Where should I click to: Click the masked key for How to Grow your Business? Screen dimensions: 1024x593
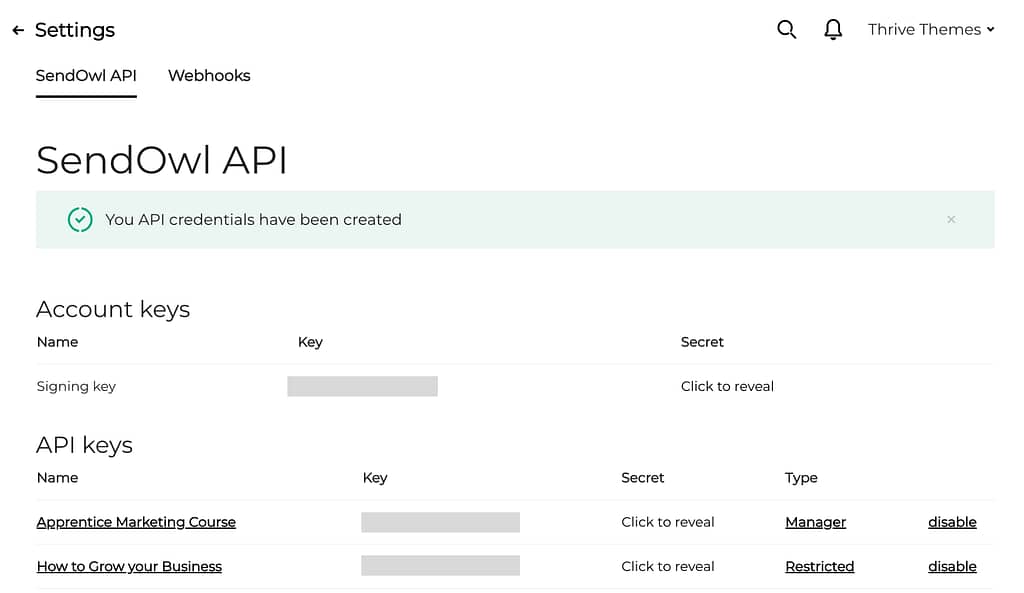click(440, 566)
